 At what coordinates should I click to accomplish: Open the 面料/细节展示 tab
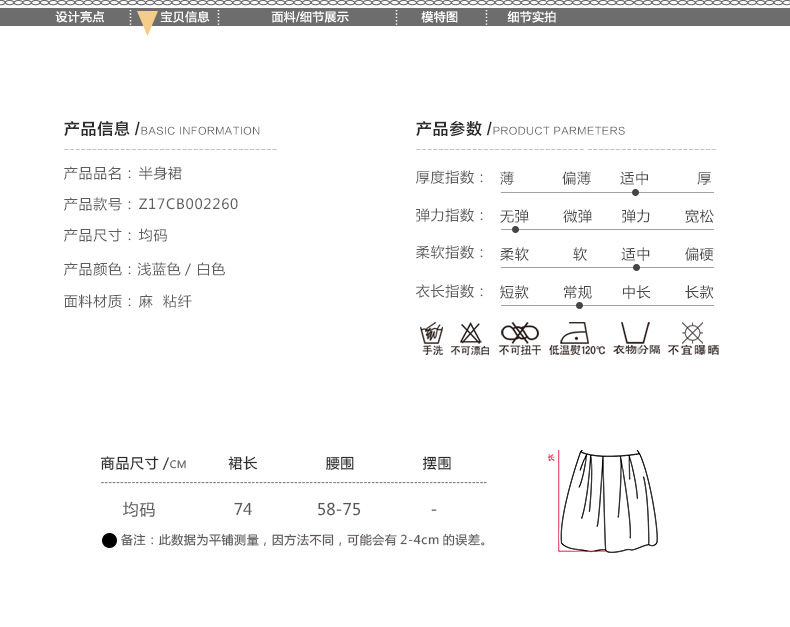pyautogui.click(x=310, y=17)
